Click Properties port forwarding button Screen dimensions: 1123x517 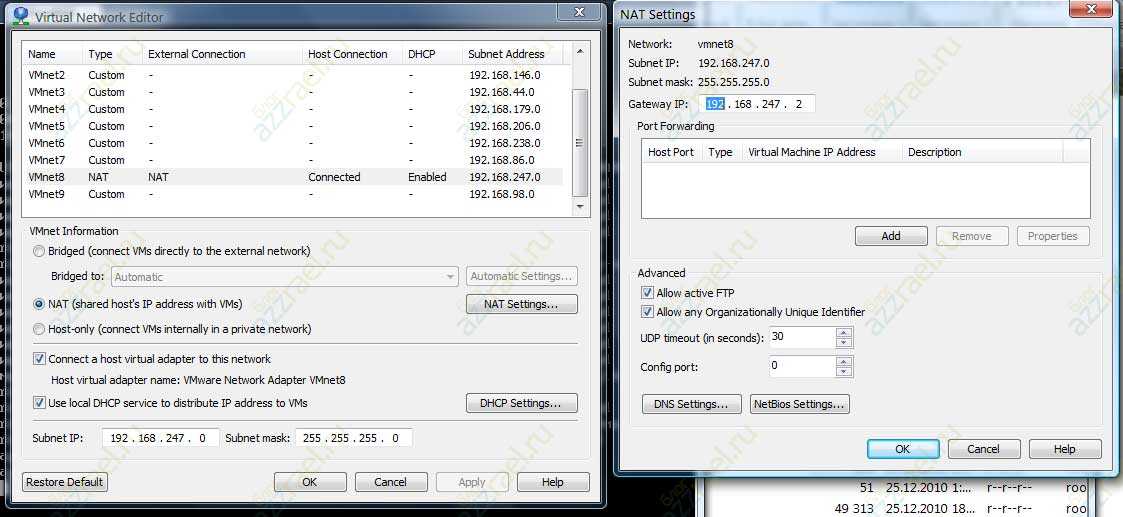[1053, 236]
